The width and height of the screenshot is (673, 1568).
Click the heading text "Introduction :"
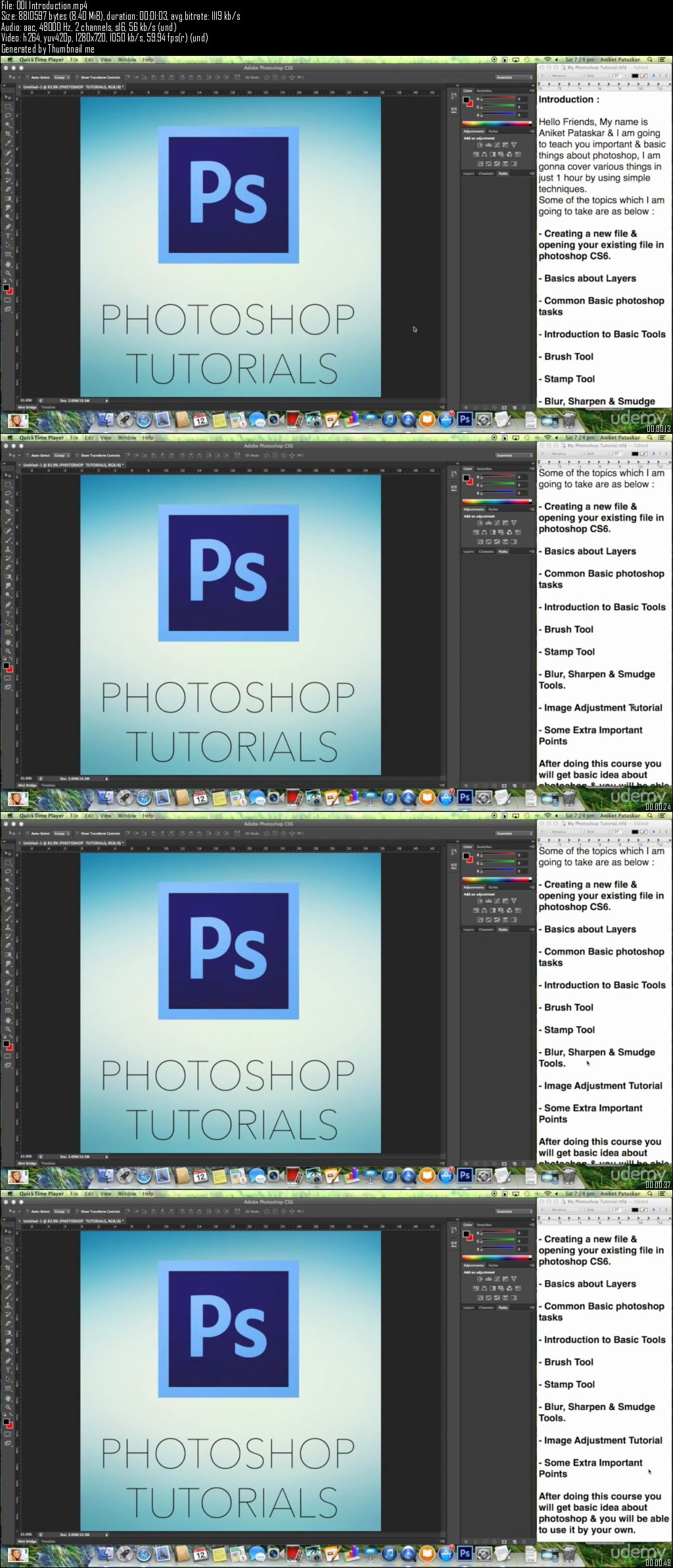click(569, 100)
